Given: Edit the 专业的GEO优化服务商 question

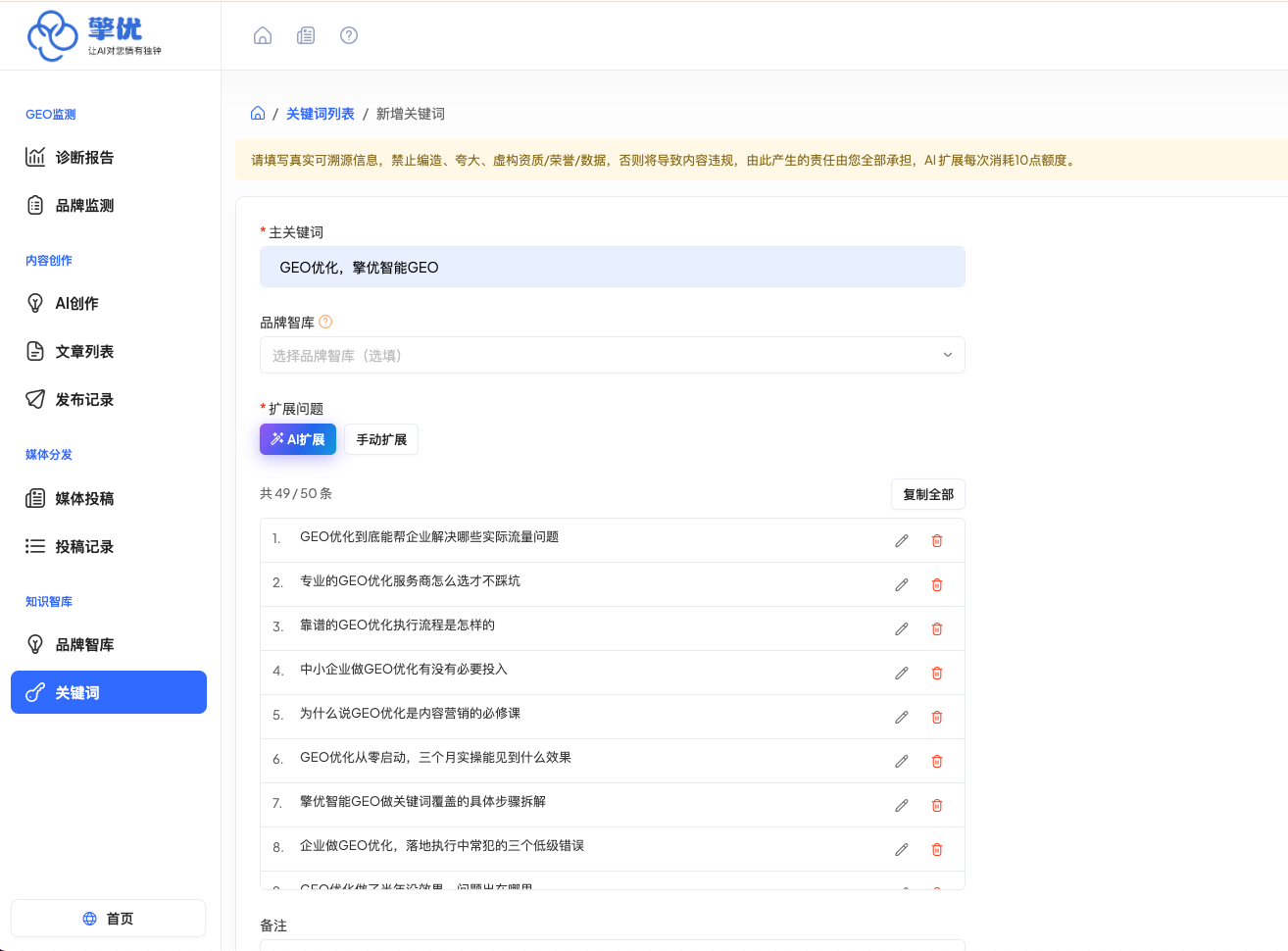Looking at the screenshot, I should click(902, 584).
